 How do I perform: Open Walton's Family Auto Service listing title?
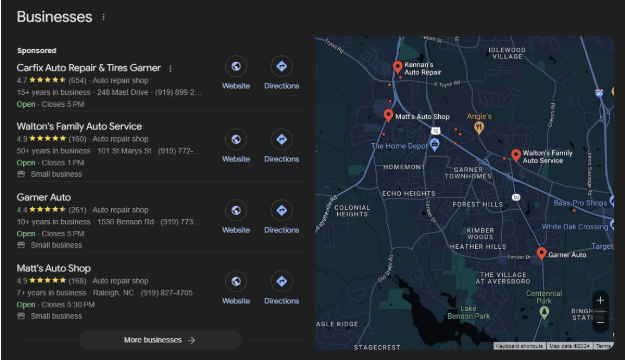pyautogui.click(x=79, y=126)
